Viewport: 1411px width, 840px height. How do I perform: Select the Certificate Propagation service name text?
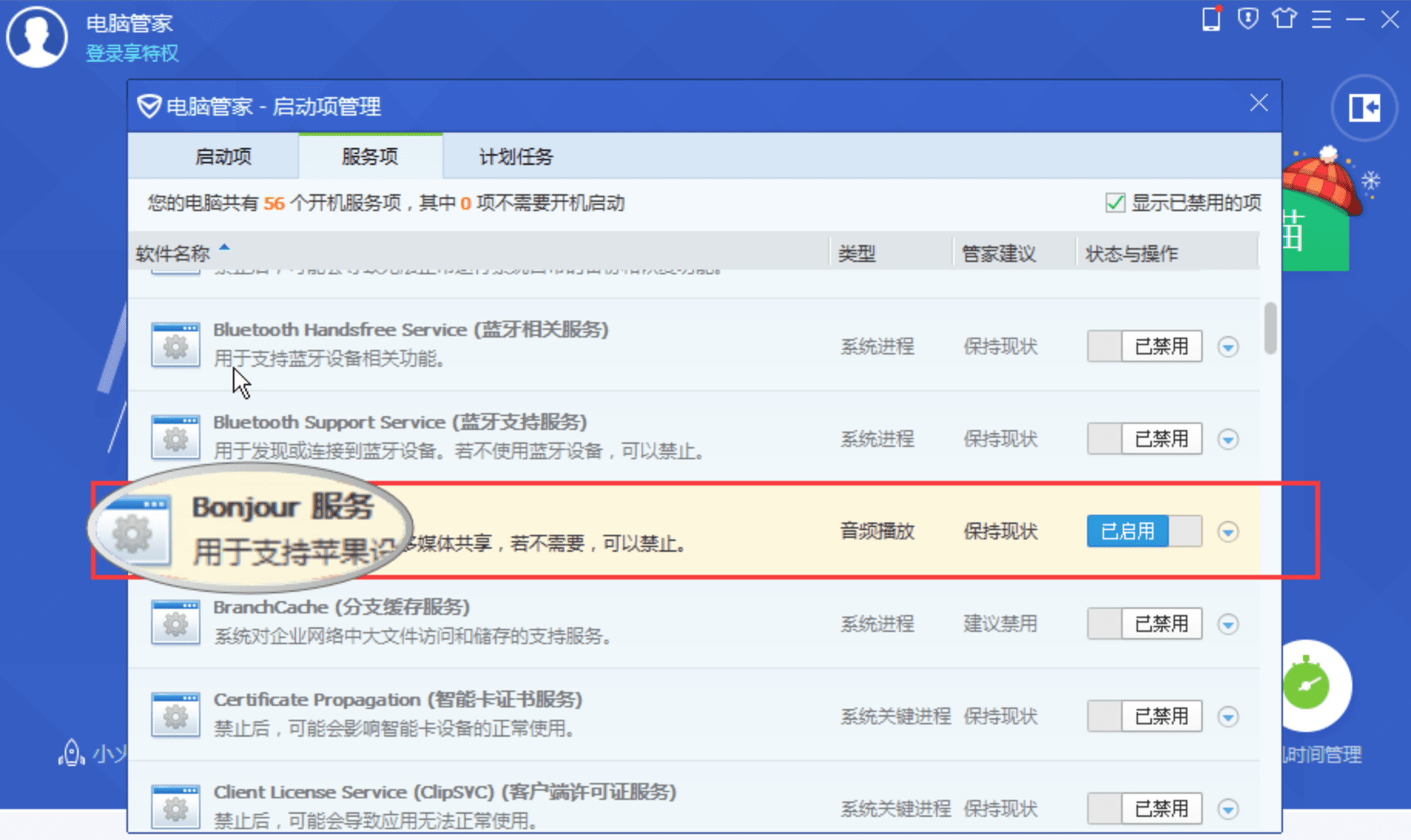click(x=398, y=700)
